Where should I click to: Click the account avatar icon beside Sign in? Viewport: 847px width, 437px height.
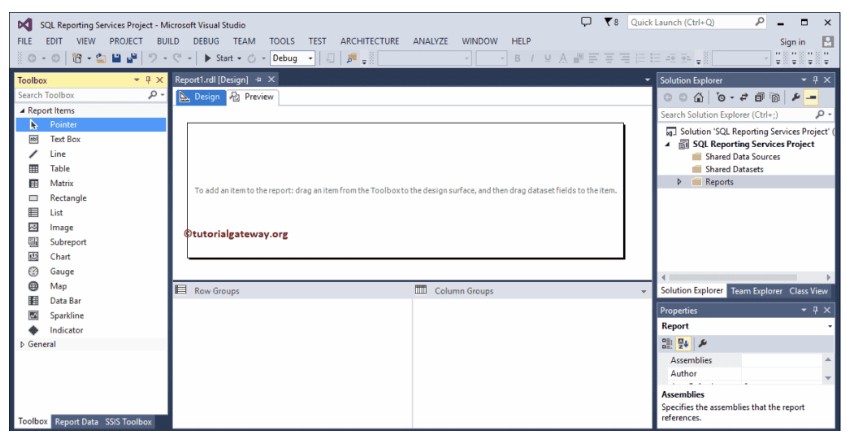(827, 42)
